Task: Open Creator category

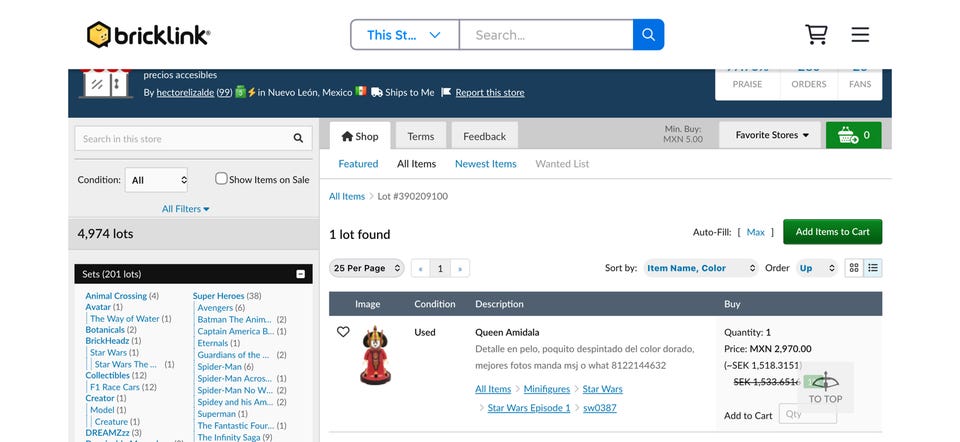Action: pyautogui.click(x=100, y=398)
